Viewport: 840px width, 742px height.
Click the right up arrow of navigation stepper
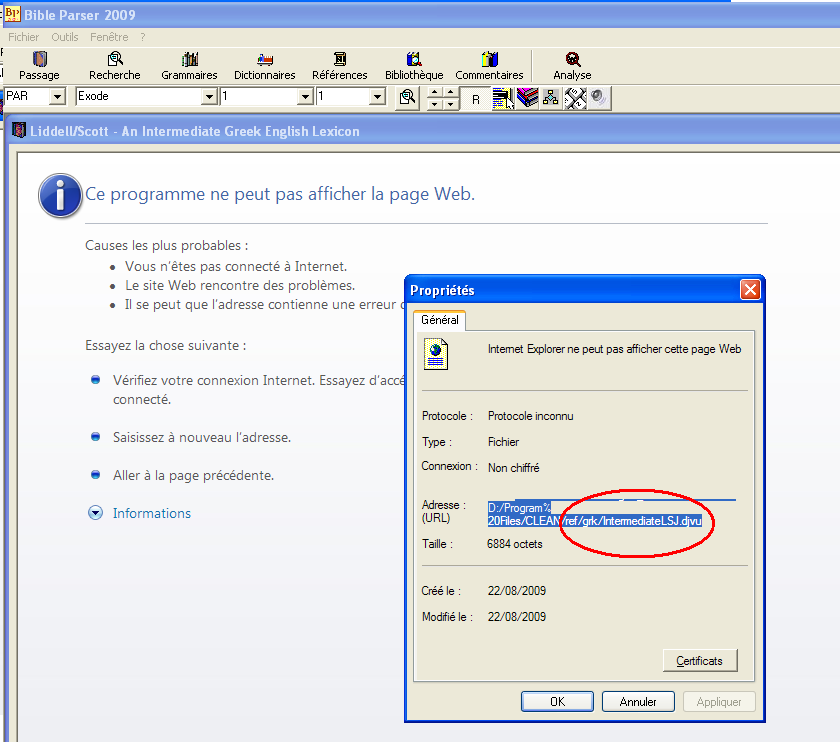coord(451,92)
